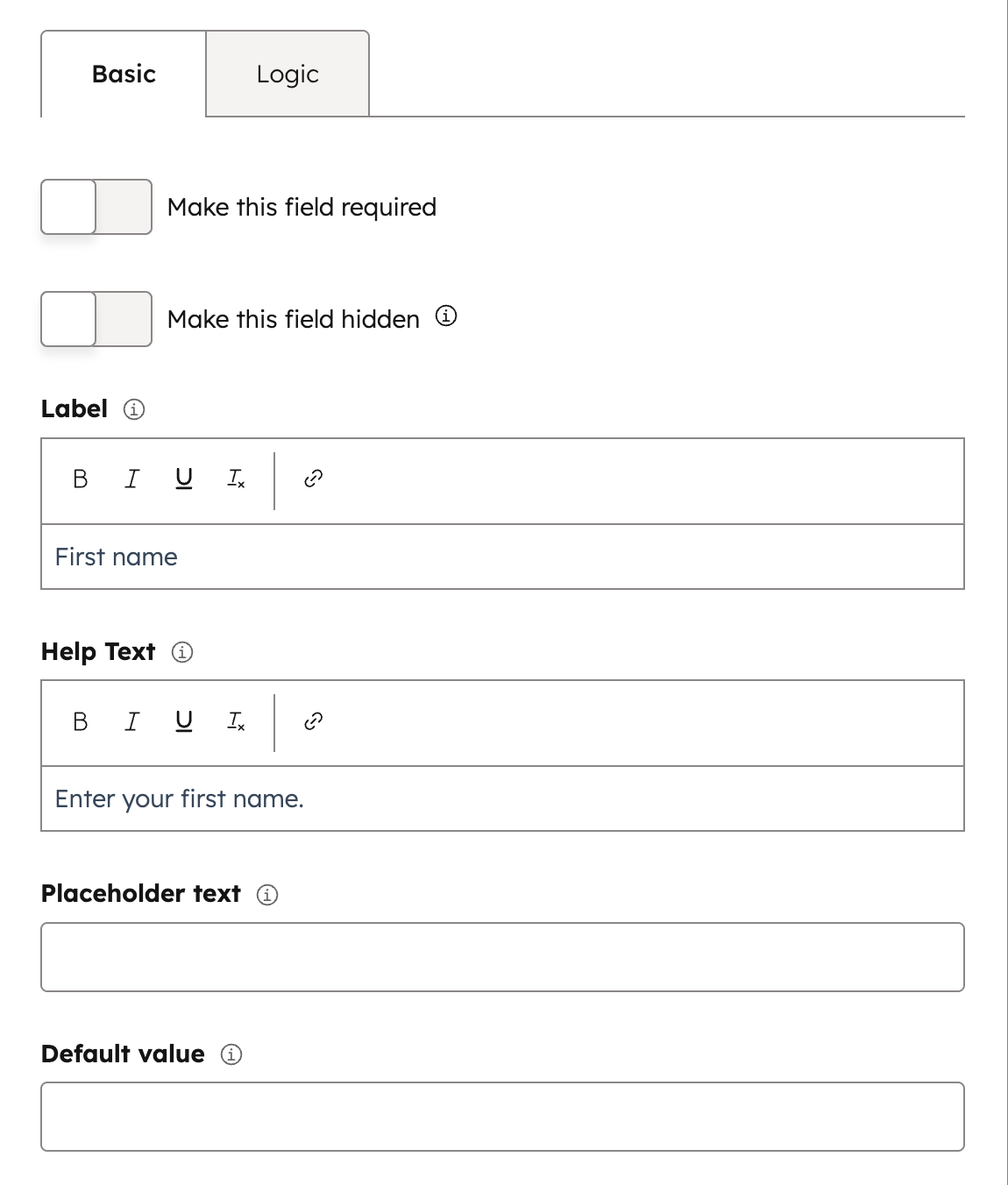The width and height of the screenshot is (1008, 1185).
Task: Click Bold icon in Label editor
Action: pos(81,479)
